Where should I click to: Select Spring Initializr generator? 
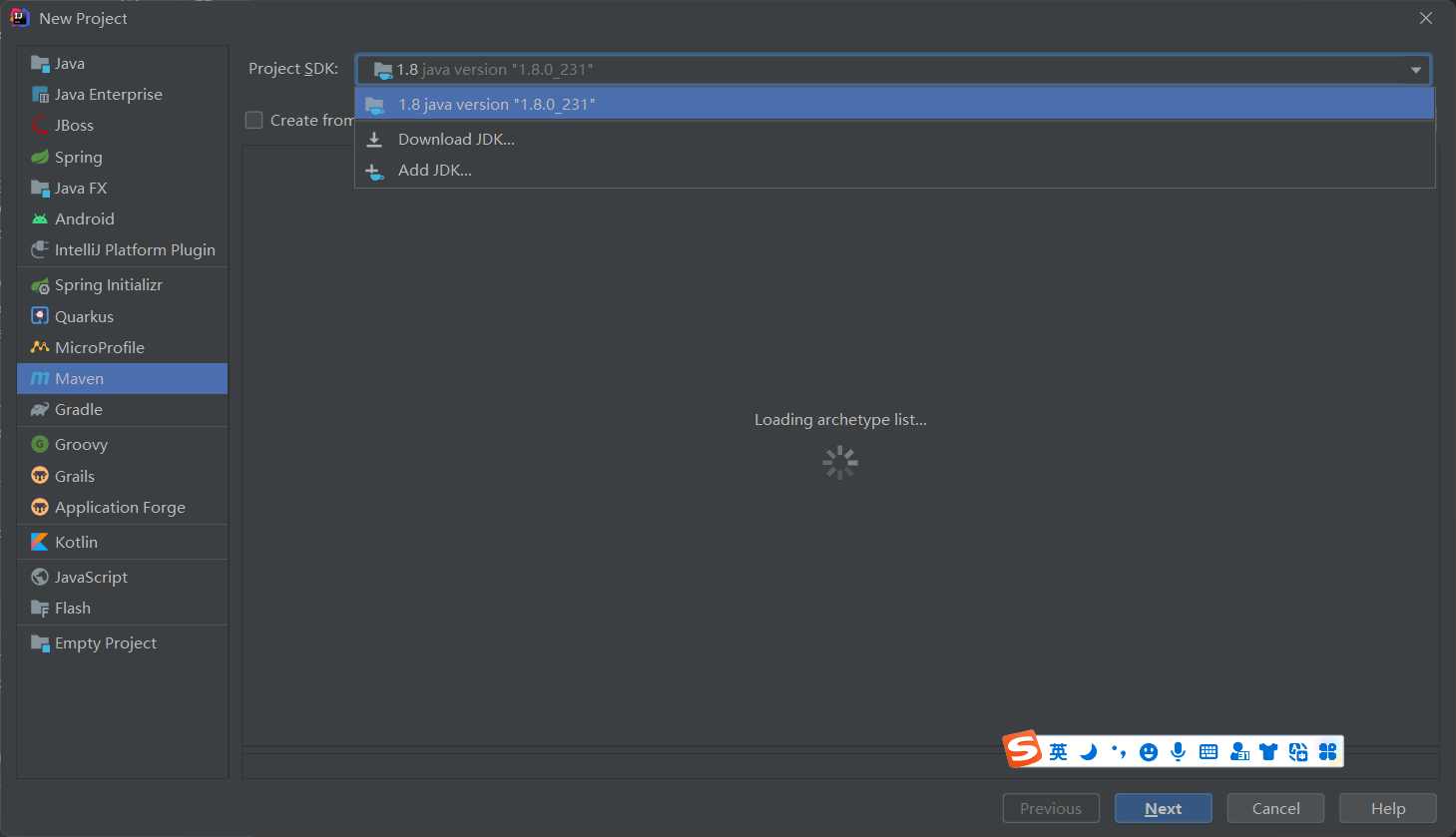[122, 285]
